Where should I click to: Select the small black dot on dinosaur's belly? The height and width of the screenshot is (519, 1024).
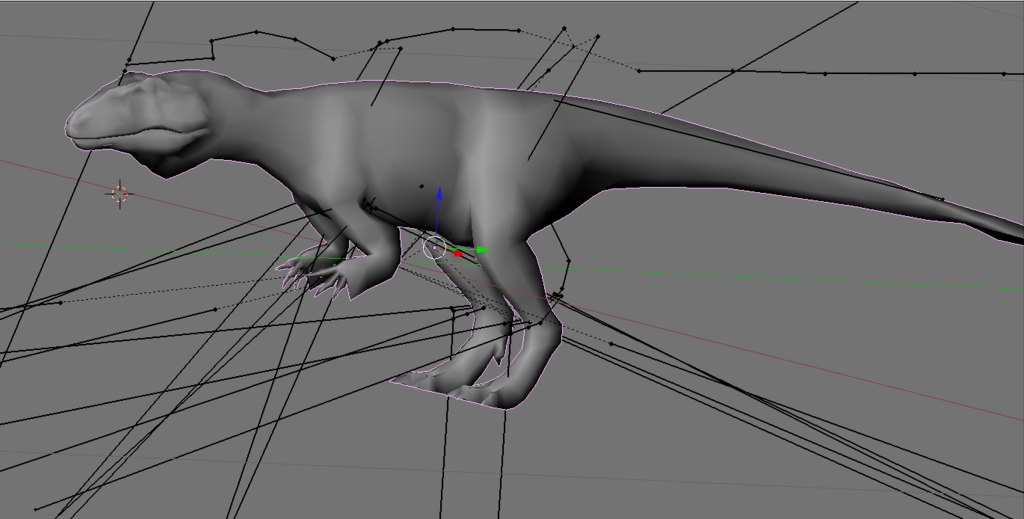(x=421, y=185)
